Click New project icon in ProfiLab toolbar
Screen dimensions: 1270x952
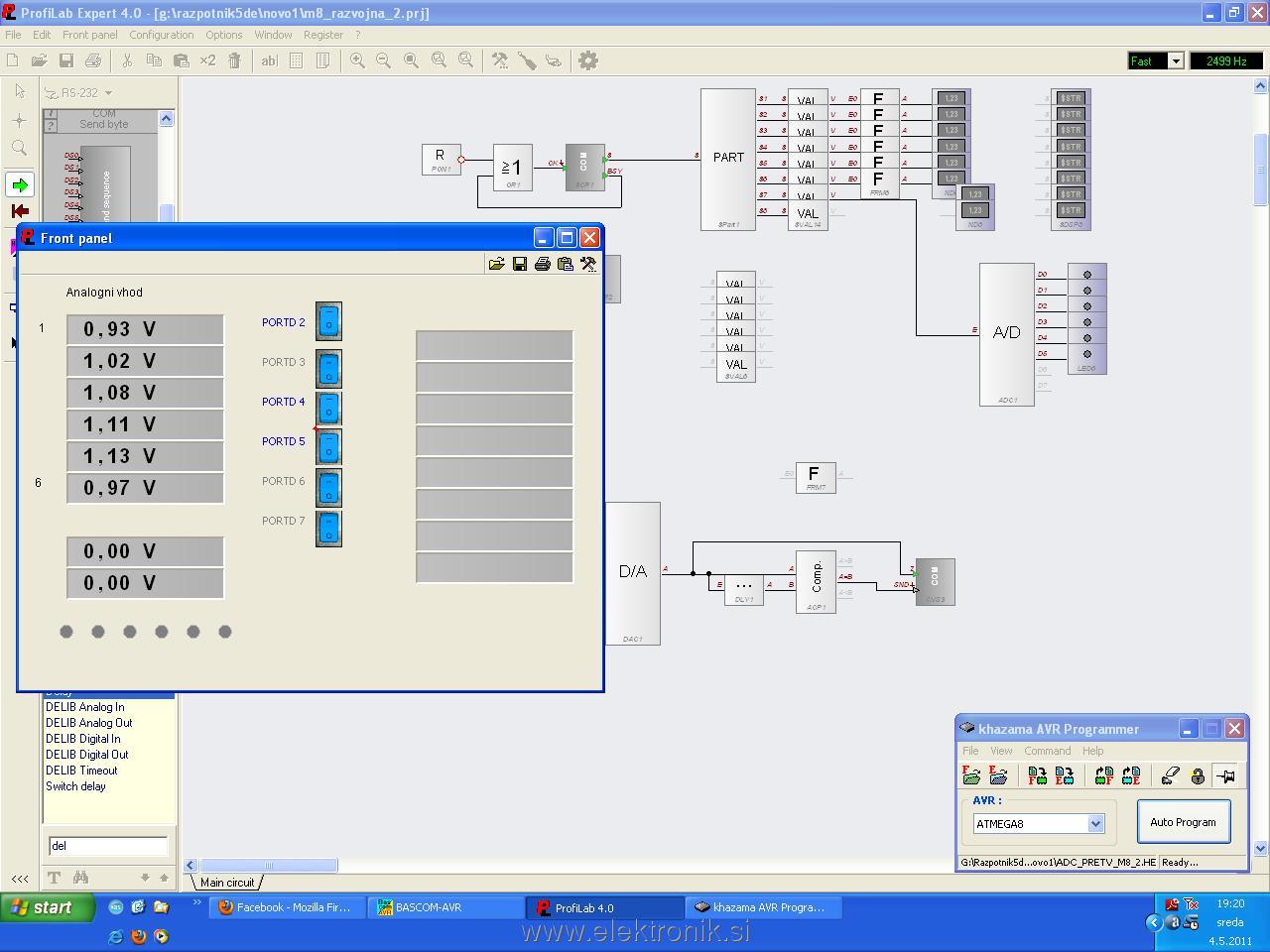(13, 60)
